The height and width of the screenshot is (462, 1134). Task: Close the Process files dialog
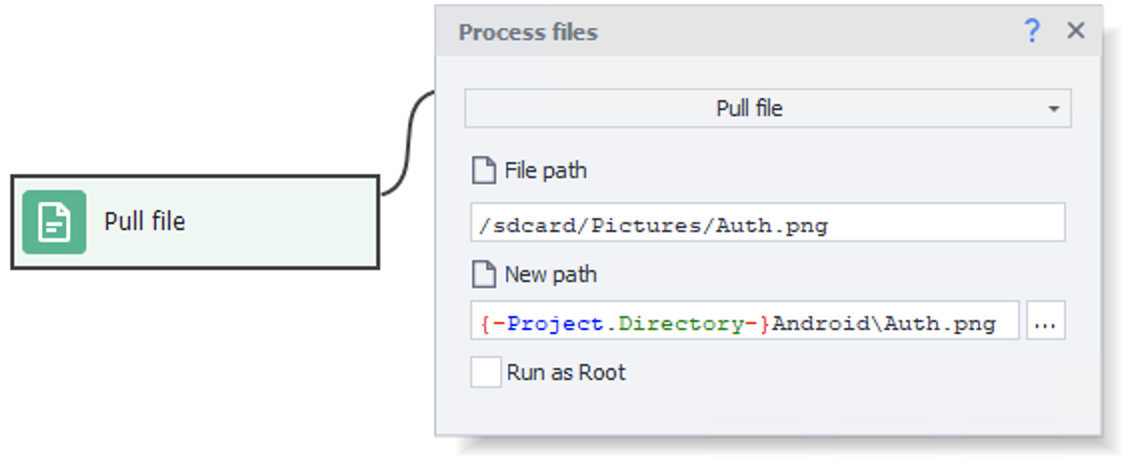1076,31
